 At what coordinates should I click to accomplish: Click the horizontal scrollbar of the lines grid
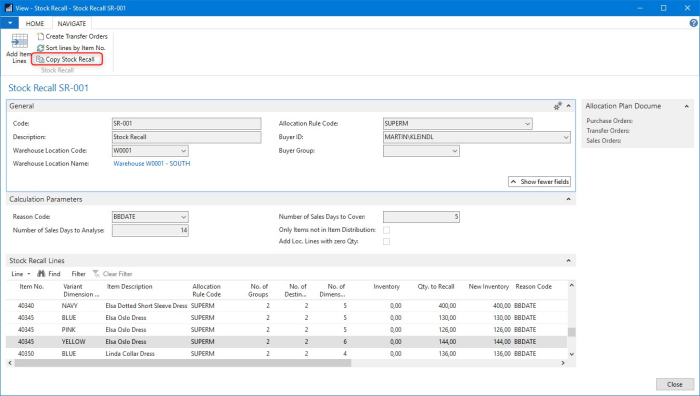(x=183, y=363)
